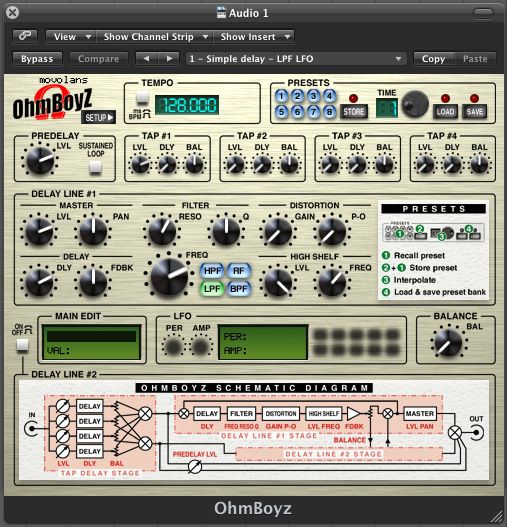Click the SAVE preset bank button
The image size is (507, 527).
click(x=474, y=112)
